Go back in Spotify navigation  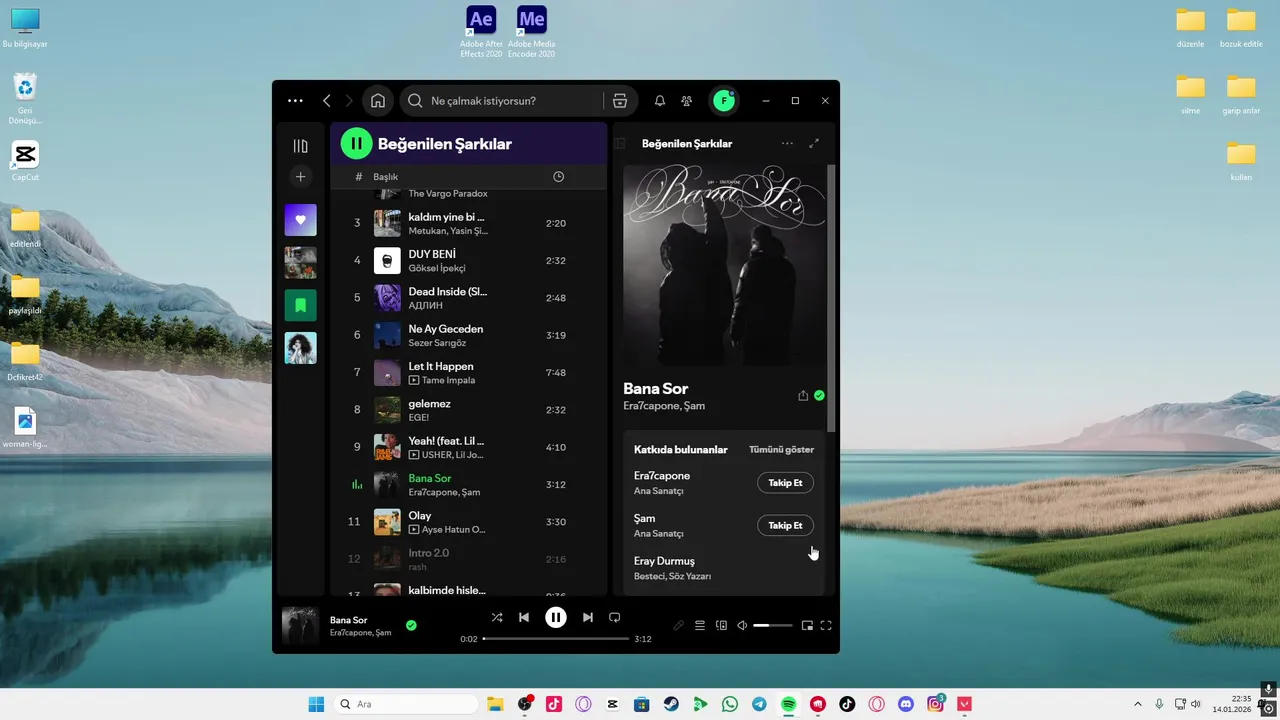327,101
